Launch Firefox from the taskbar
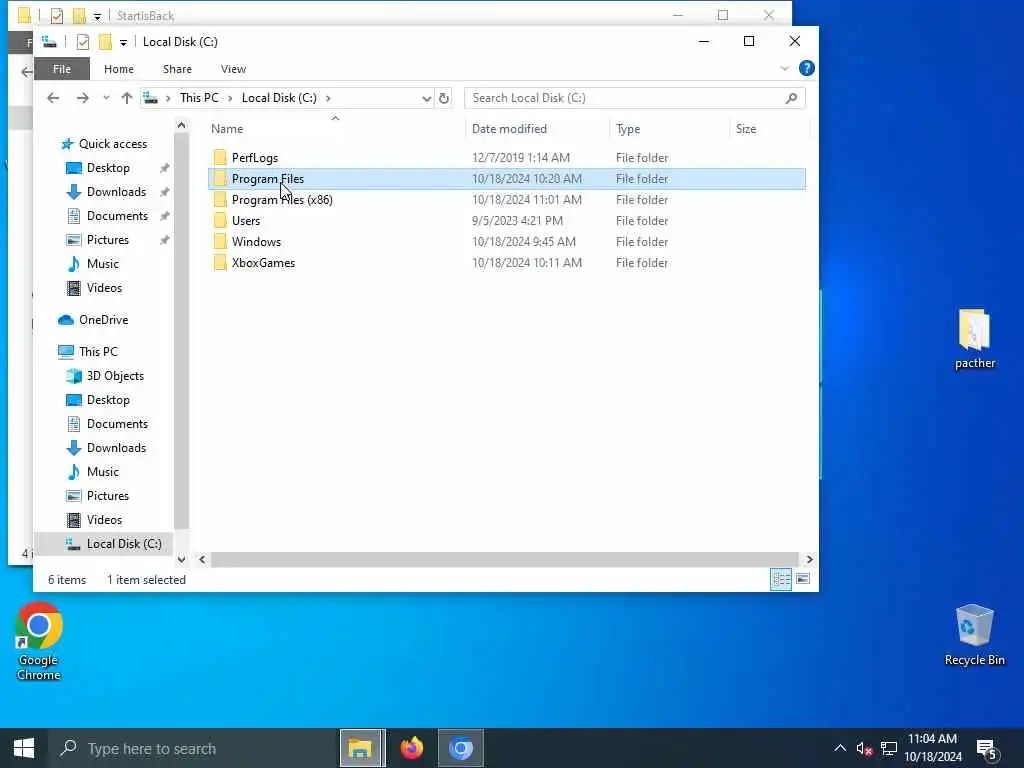 click(411, 748)
